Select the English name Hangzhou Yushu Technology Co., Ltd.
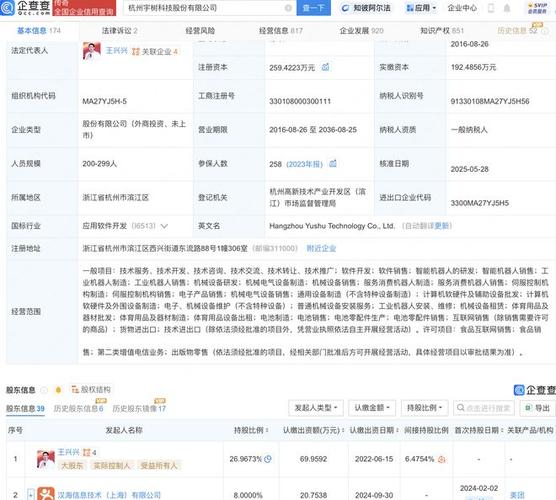 tap(332, 226)
